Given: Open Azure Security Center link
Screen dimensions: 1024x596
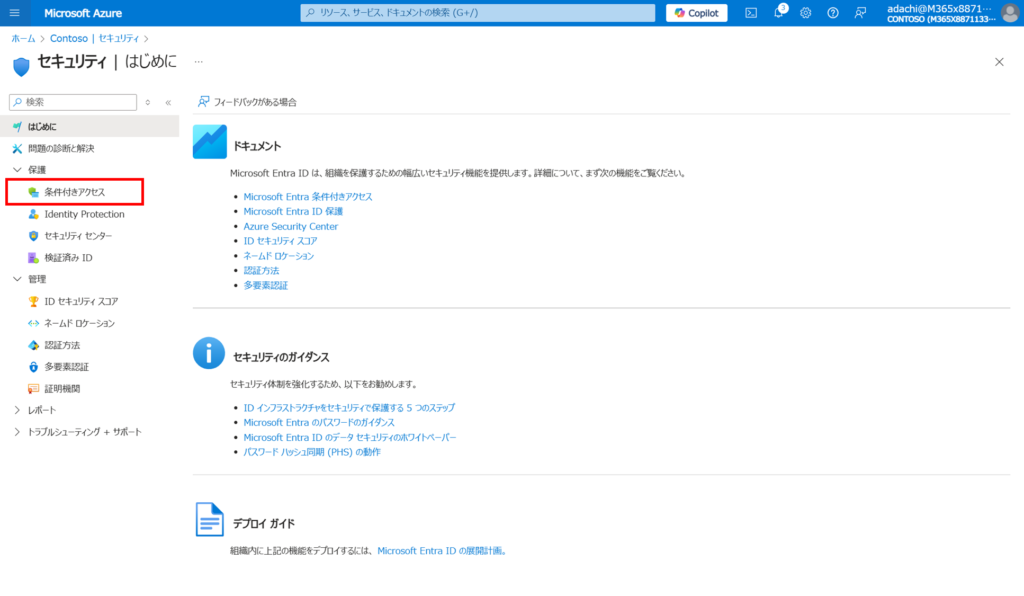Looking at the screenshot, I should coord(291,227).
